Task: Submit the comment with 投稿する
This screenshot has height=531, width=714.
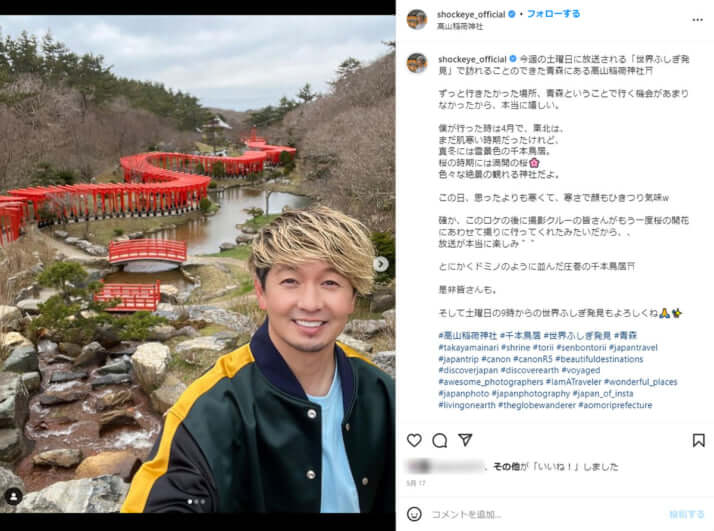Action: point(687,515)
